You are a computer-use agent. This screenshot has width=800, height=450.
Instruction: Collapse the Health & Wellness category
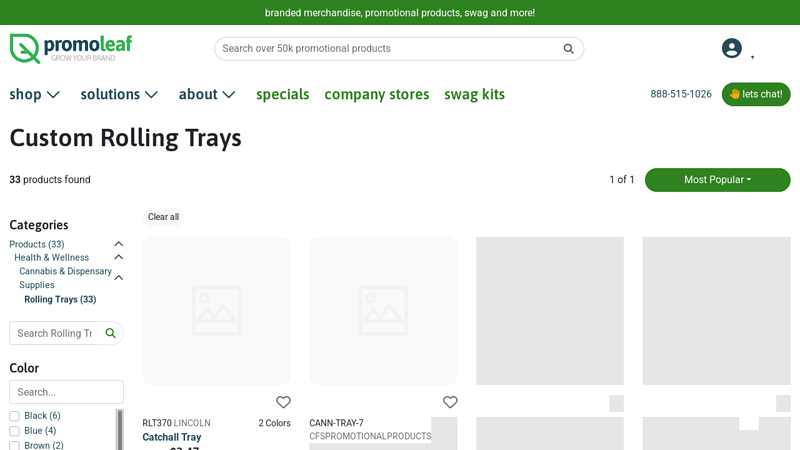pos(118,258)
